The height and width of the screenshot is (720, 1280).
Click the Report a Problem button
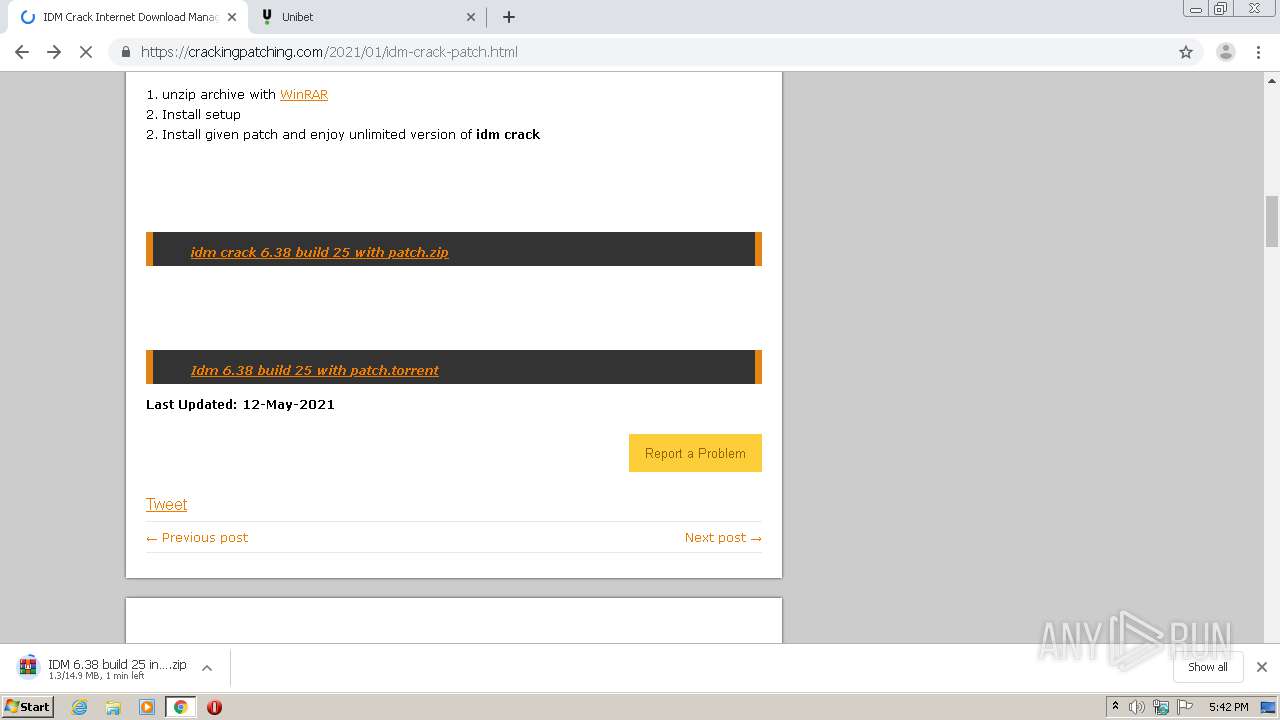695,453
